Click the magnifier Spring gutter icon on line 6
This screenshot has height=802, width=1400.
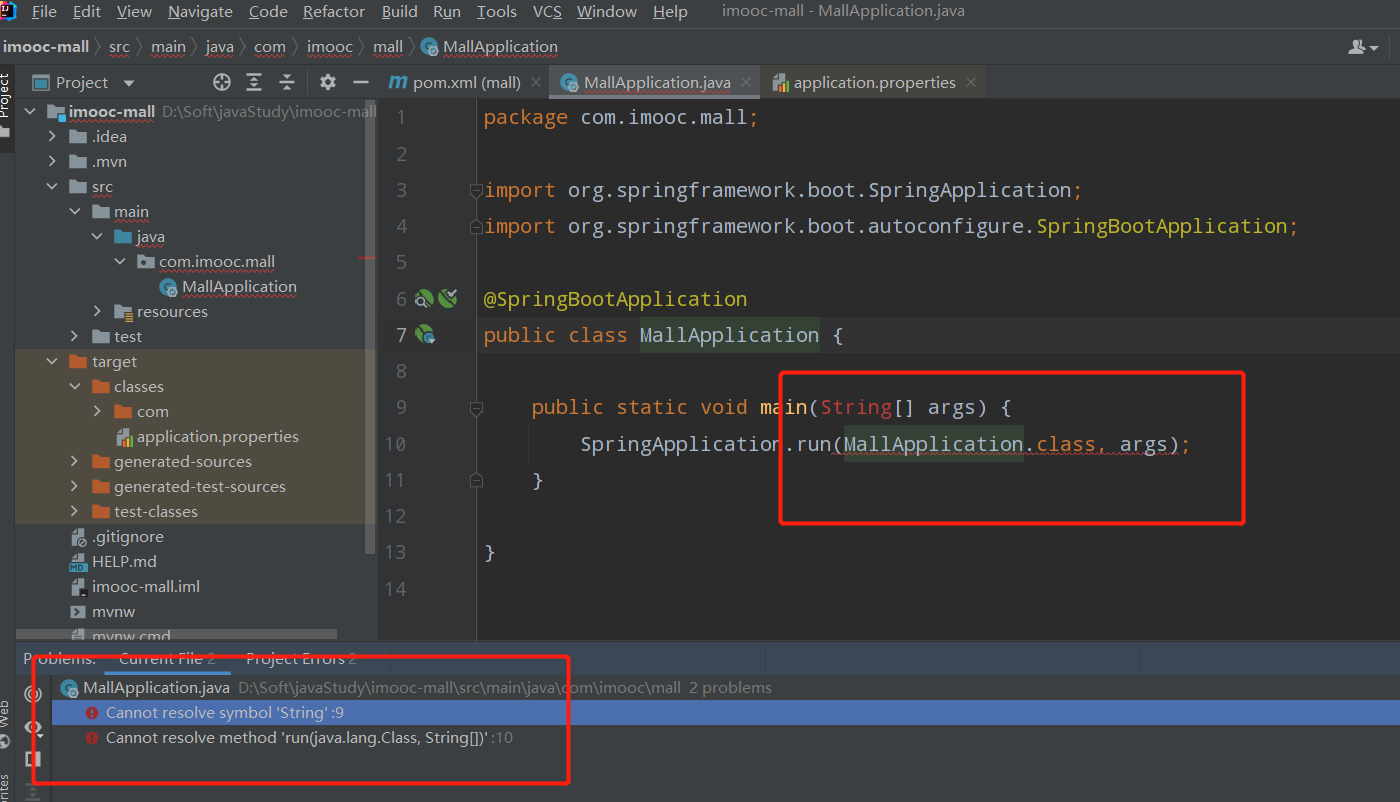424,298
